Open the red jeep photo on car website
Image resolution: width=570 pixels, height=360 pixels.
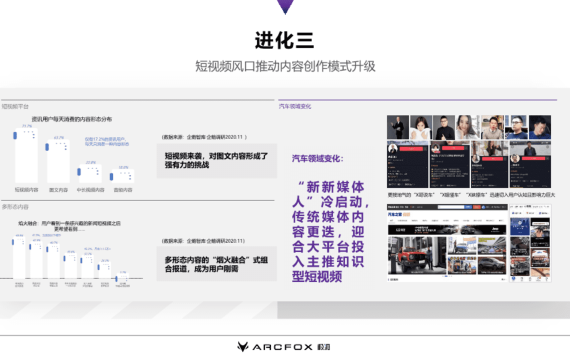click(x=417, y=255)
